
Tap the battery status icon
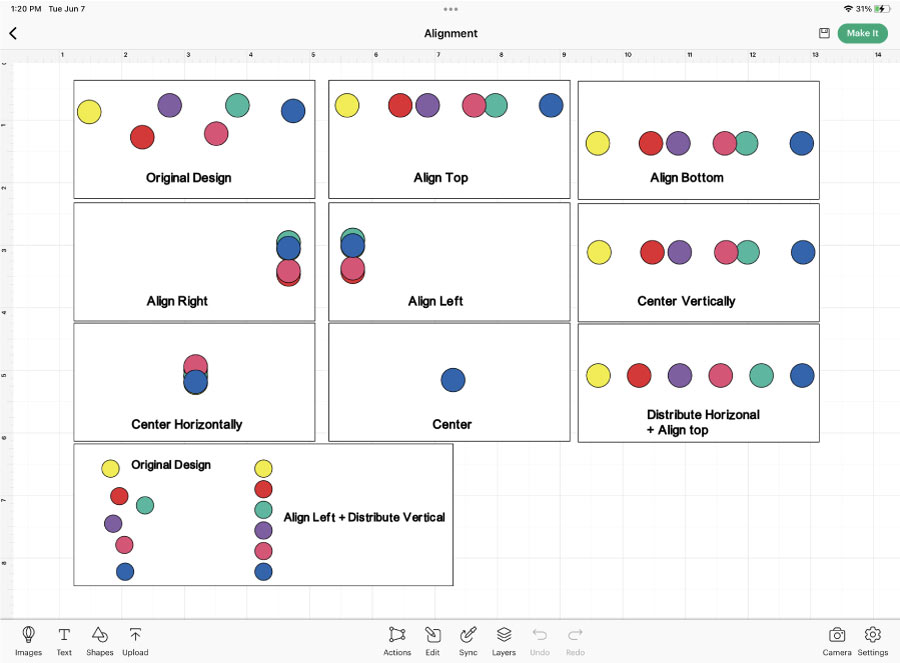880,9
